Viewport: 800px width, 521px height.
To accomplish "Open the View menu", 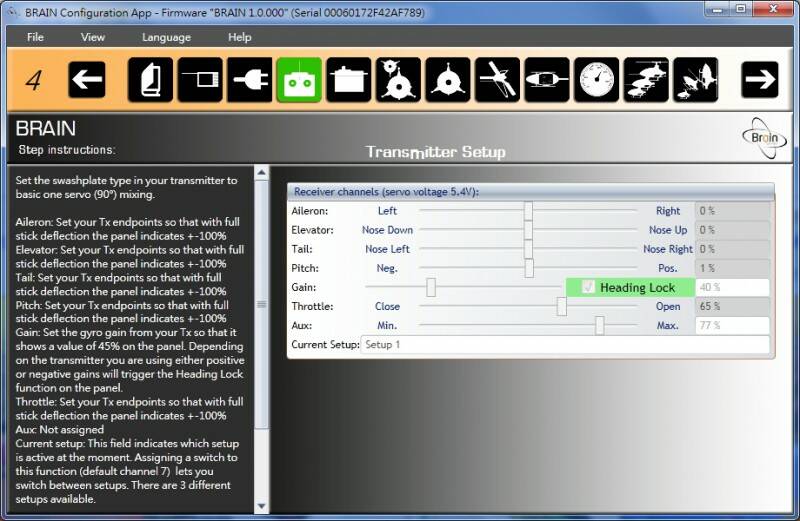I will (x=93, y=37).
